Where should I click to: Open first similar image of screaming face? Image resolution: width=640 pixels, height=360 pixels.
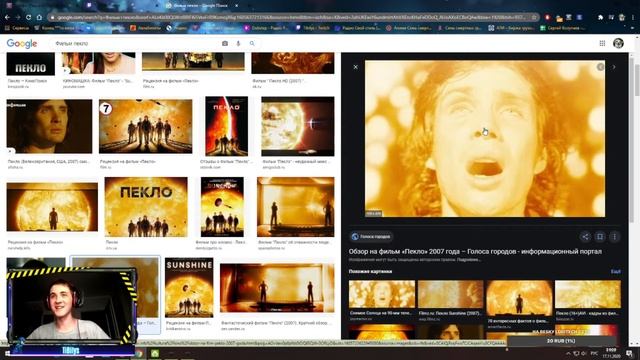tap(382, 294)
